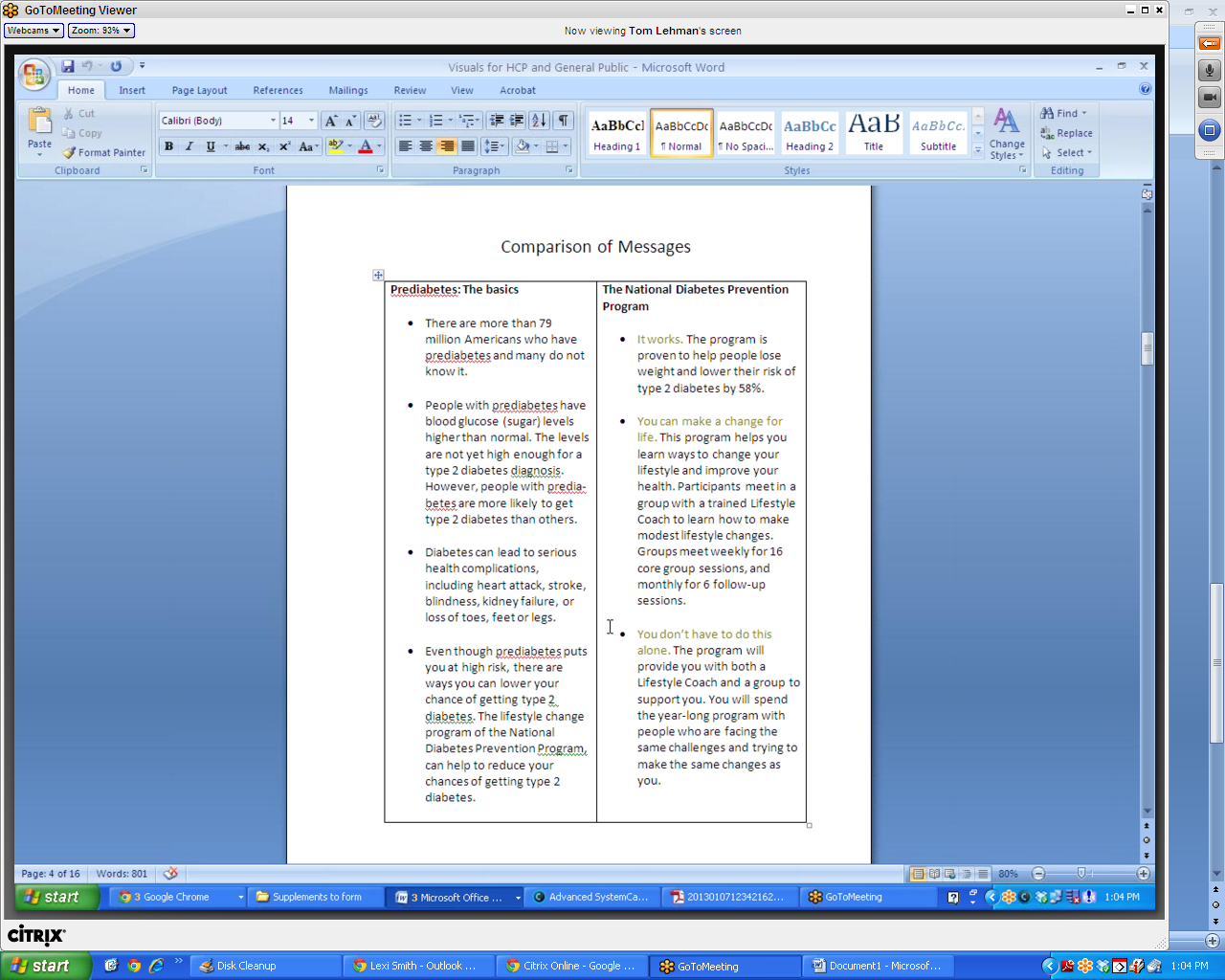Click Page: 4 of 16 in status bar

click(x=51, y=873)
